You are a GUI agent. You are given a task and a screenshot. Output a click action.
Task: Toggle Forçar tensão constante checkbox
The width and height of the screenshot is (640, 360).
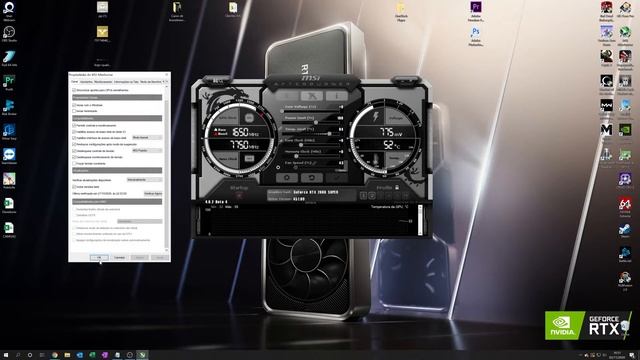(74, 163)
